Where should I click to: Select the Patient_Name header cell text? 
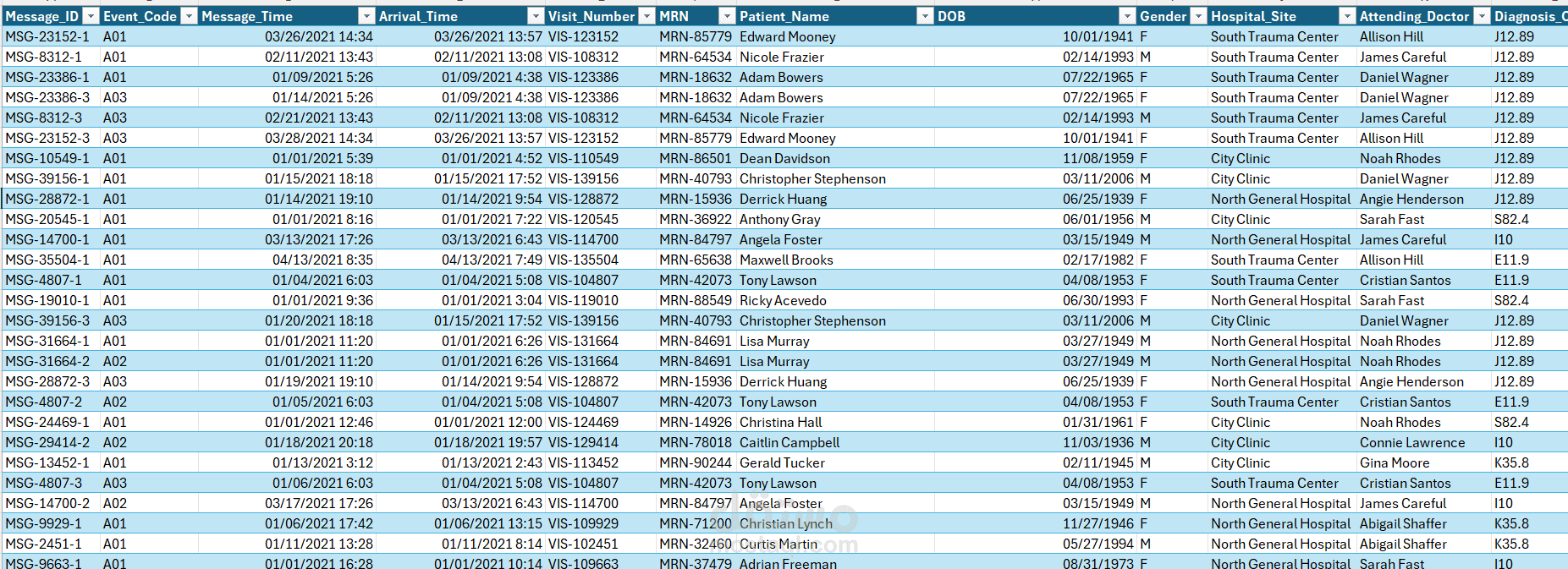pyautogui.click(x=784, y=16)
